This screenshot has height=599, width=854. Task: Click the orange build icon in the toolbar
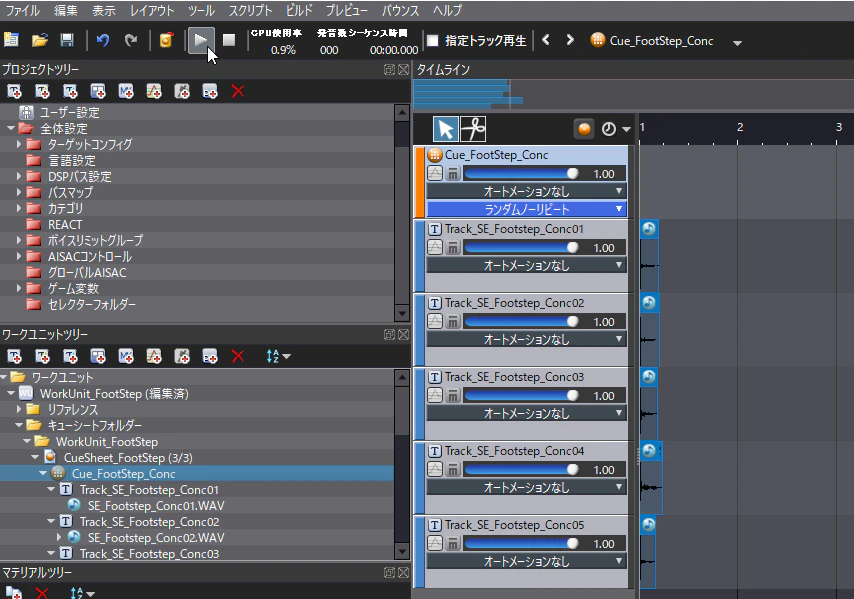(x=166, y=40)
